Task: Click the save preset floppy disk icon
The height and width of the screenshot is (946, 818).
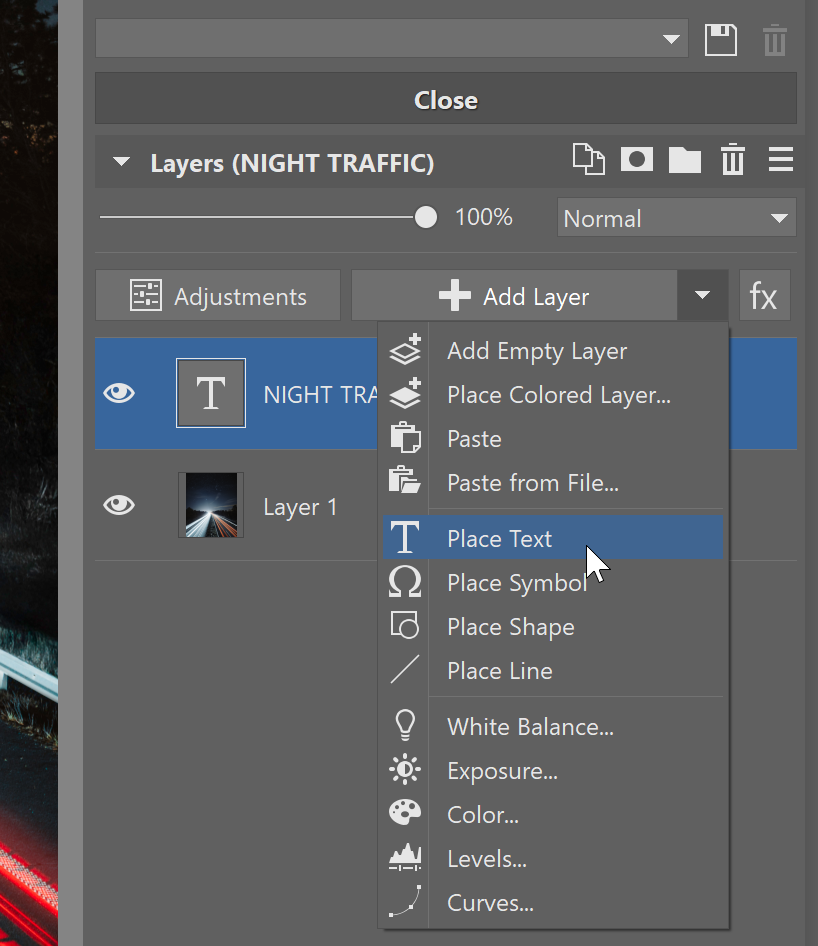Action: pyautogui.click(x=721, y=41)
